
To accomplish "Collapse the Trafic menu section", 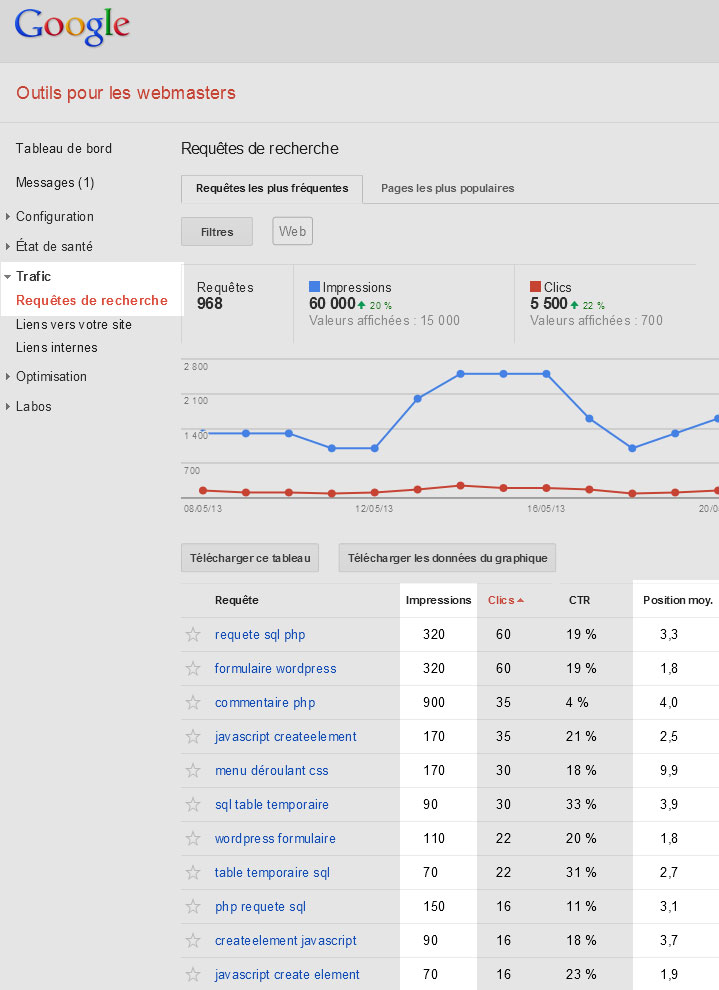I will pyautogui.click(x=8, y=277).
